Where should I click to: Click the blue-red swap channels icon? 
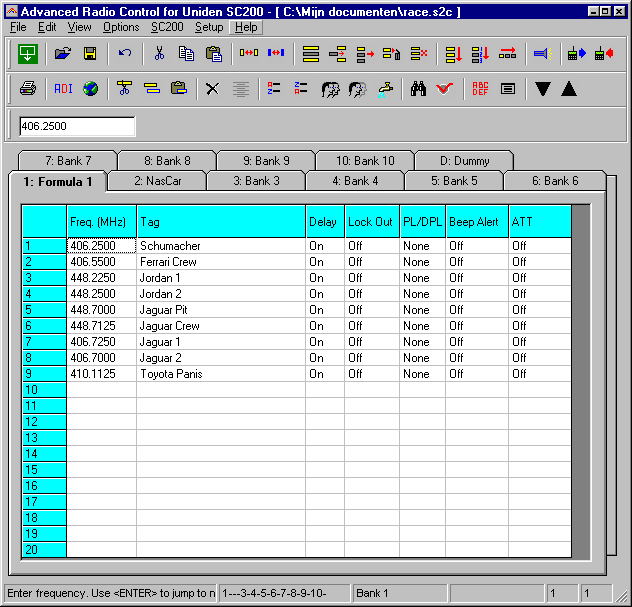276,53
